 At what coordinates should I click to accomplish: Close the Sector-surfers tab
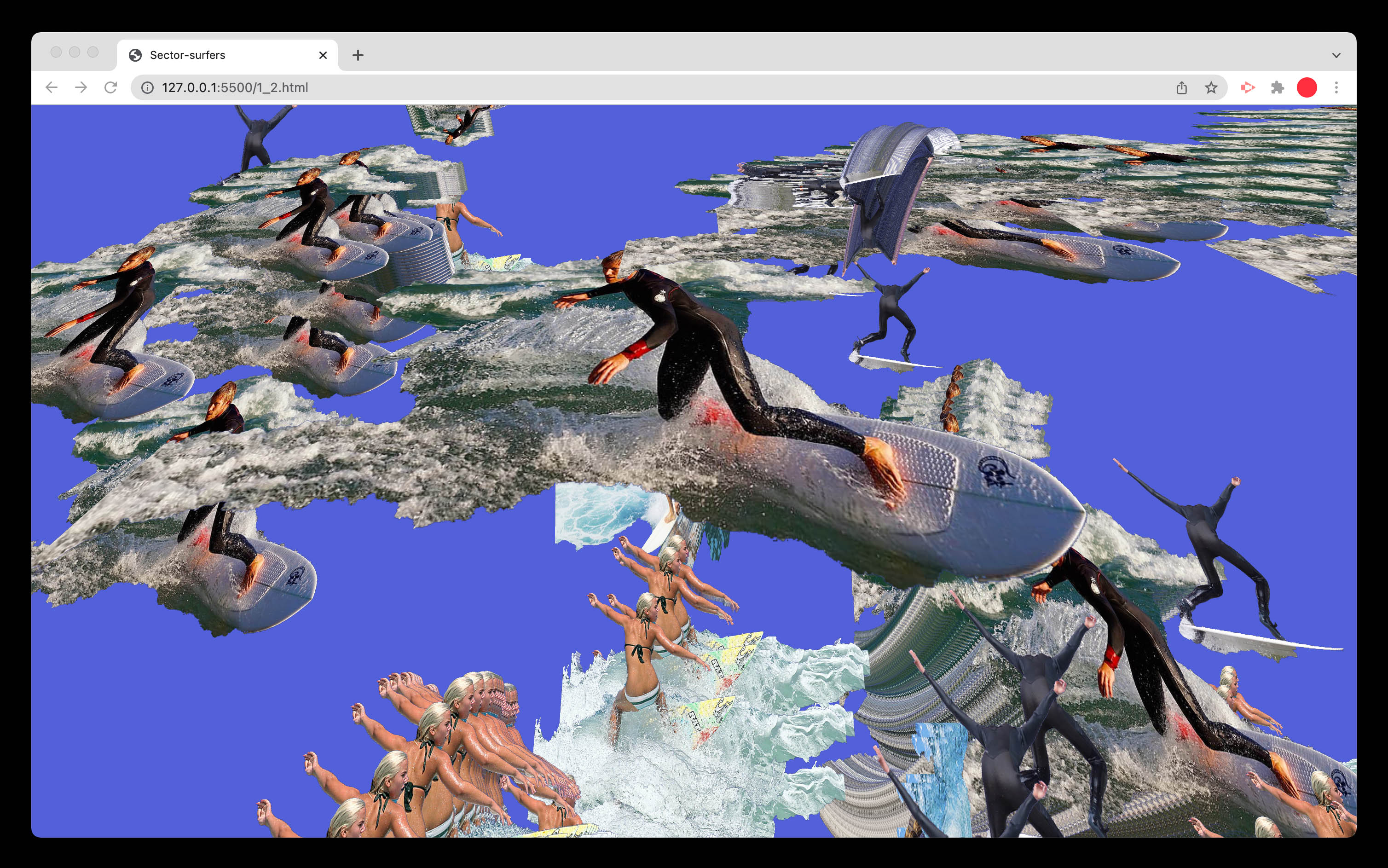(x=323, y=55)
